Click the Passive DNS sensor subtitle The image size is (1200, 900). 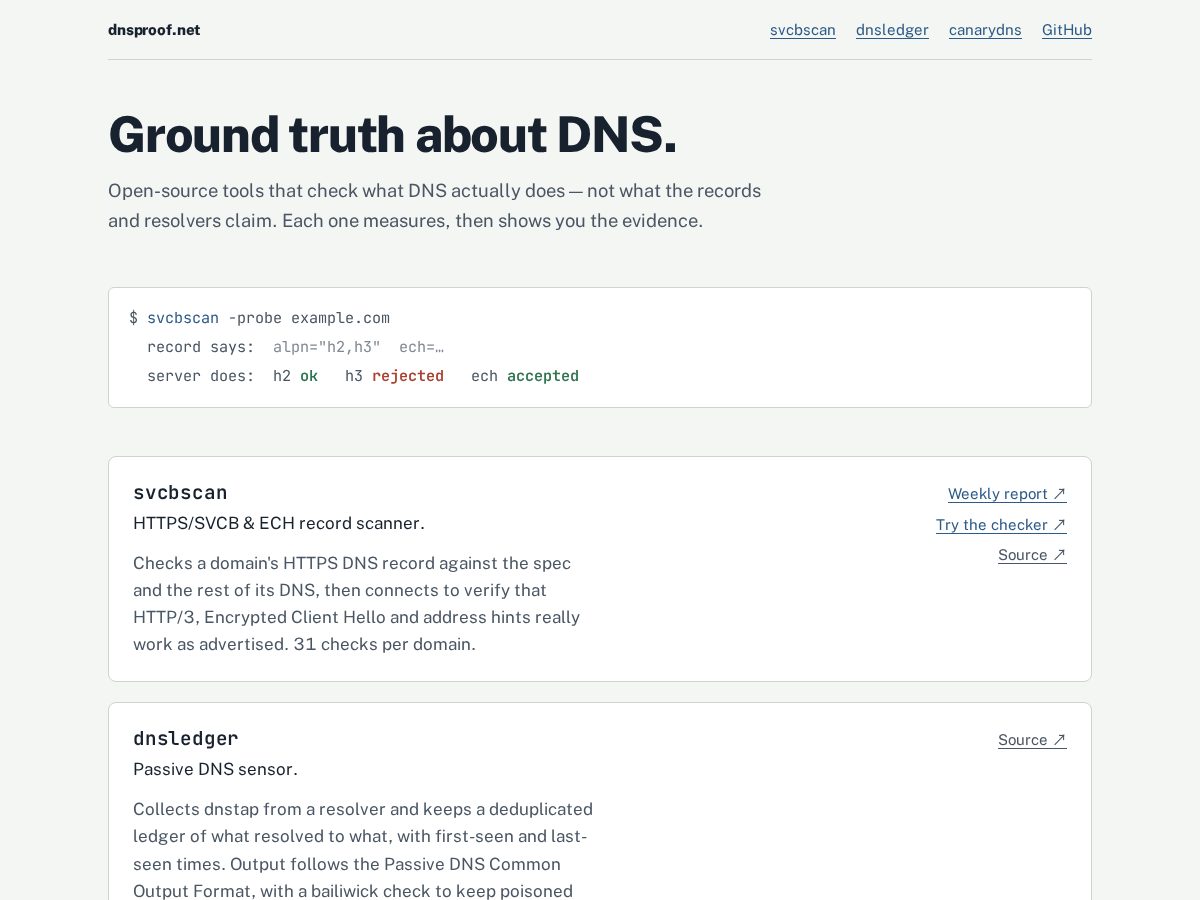(x=215, y=769)
